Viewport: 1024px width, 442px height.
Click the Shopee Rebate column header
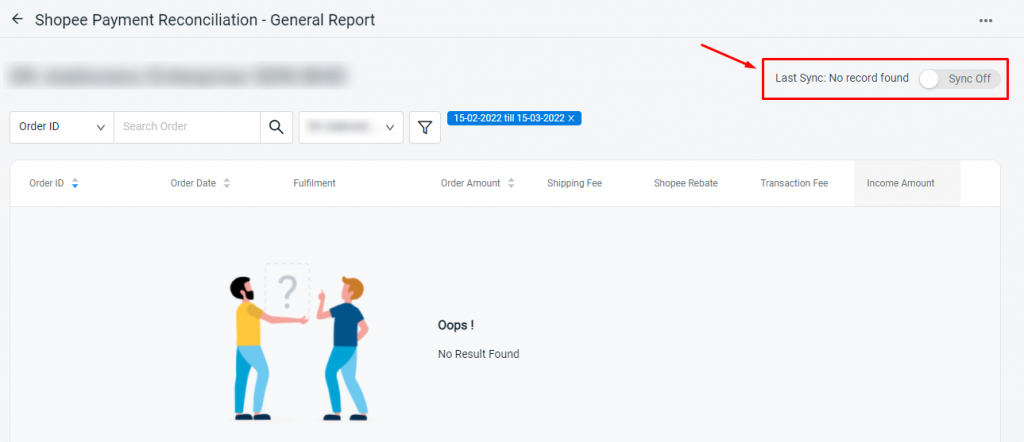686,183
